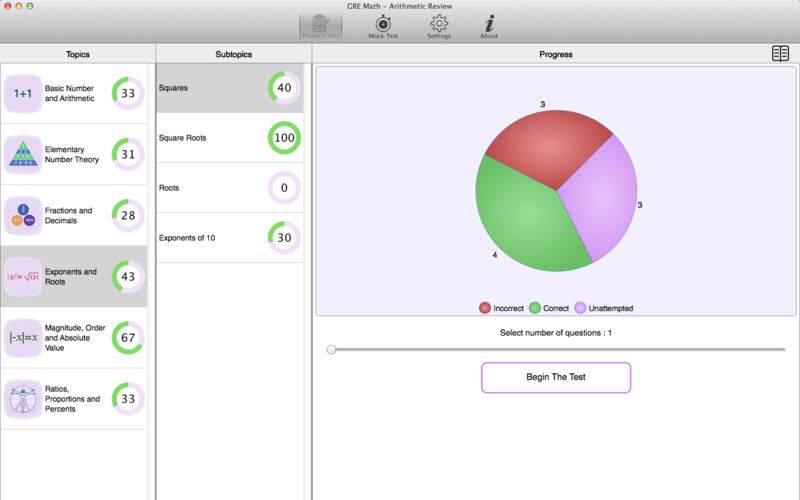Pick Magnitude, Order and Absolute Value topic
This screenshot has width=800, height=500.
[x=74, y=338]
